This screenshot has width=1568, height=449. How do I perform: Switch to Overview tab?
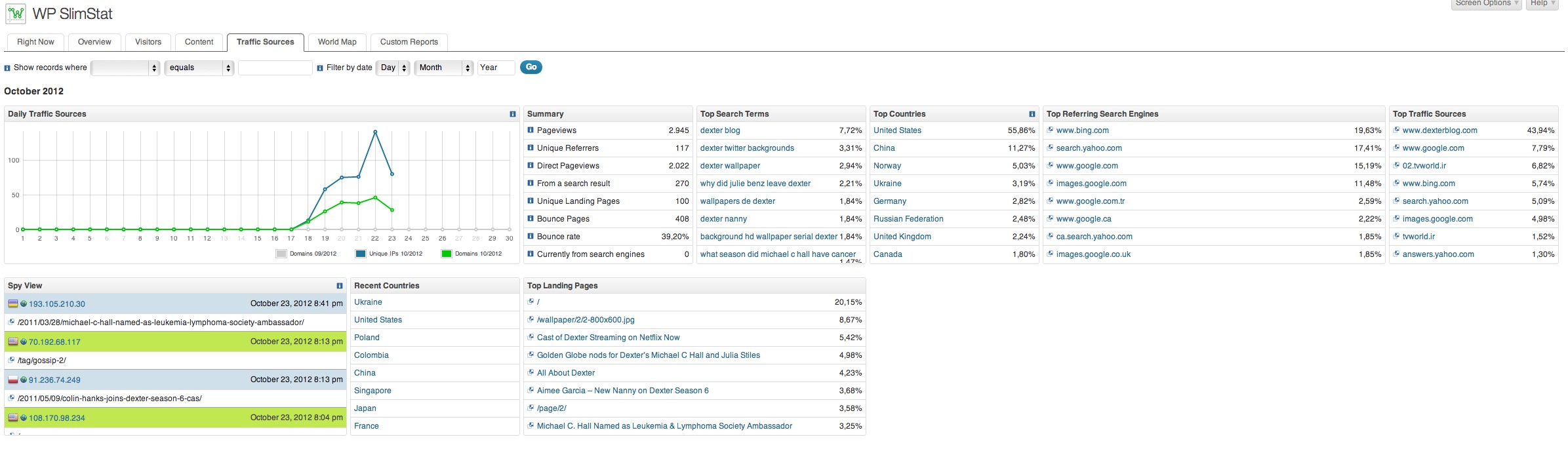pyautogui.click(x=94, y=42)
